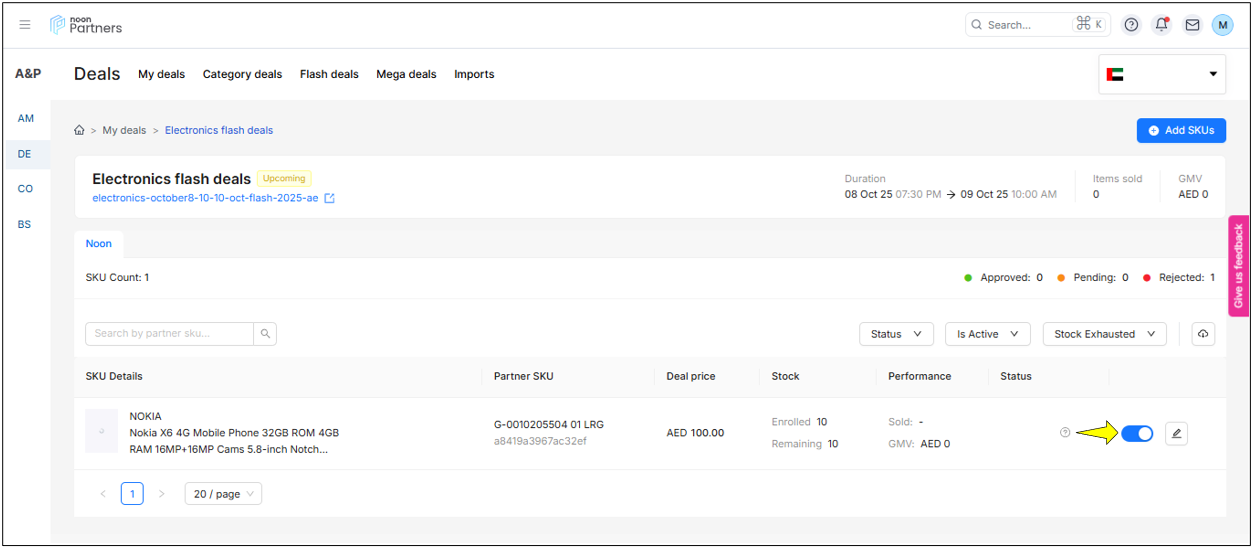The height and width of the screenshot is (547, 1252).
Task: Click the SKU search magnifier button
Action: tap(265, 334)
